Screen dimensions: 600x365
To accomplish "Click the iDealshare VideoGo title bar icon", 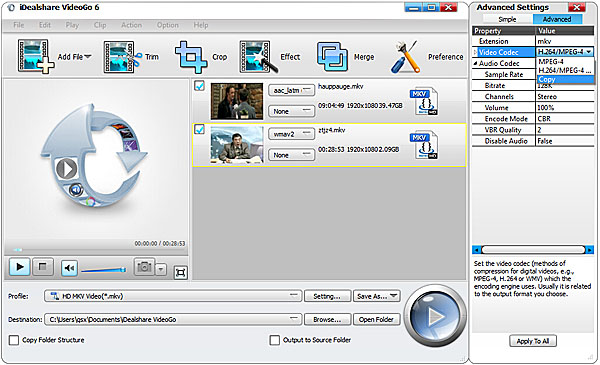I will click(11, 7).
